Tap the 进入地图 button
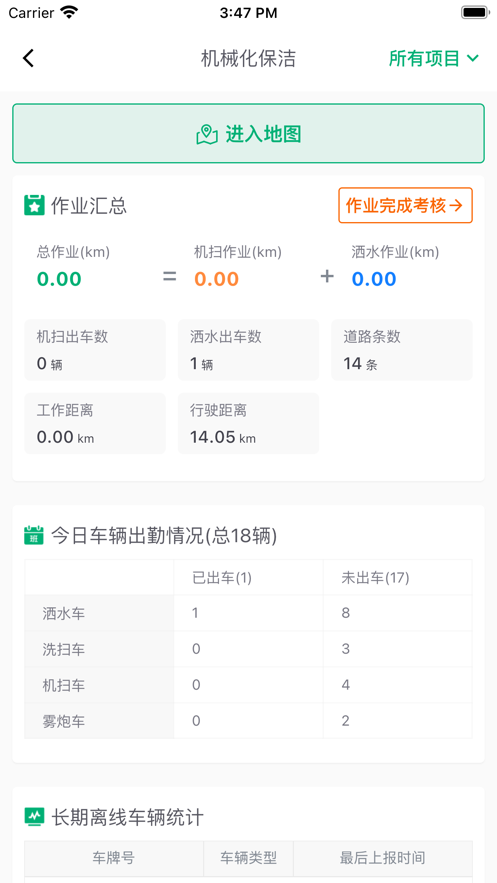Image resolution: width=497 pixels, height=883 pixels. [x=248, y=133]
